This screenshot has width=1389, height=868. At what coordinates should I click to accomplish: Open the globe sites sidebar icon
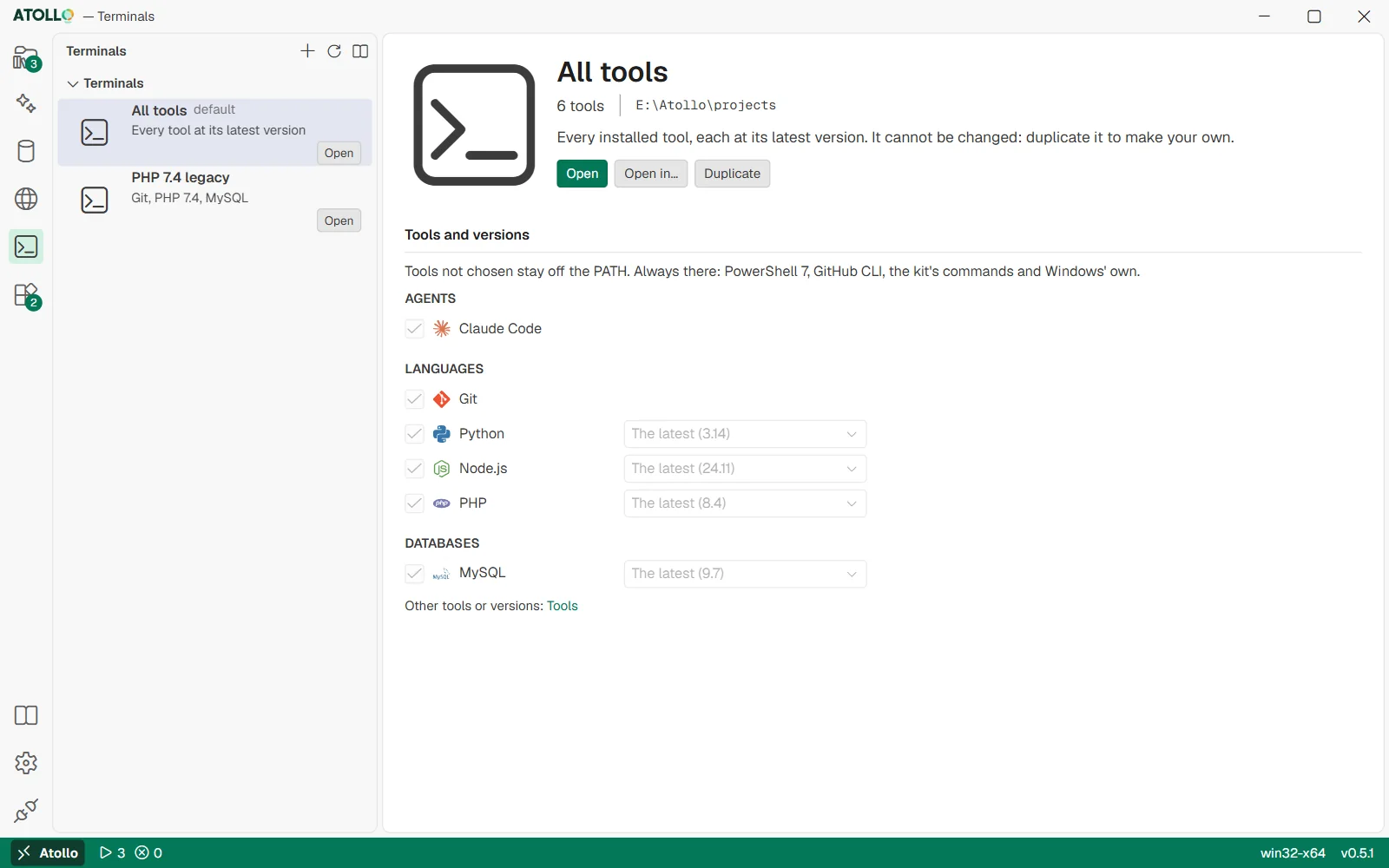[26, 199]
